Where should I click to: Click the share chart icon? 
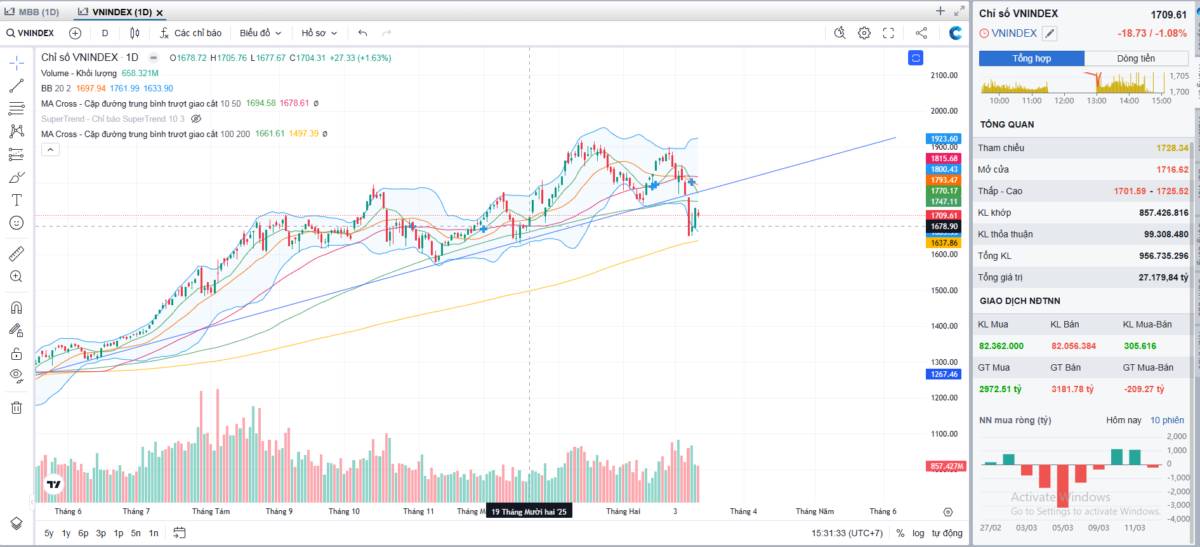[x=921, y=33]
